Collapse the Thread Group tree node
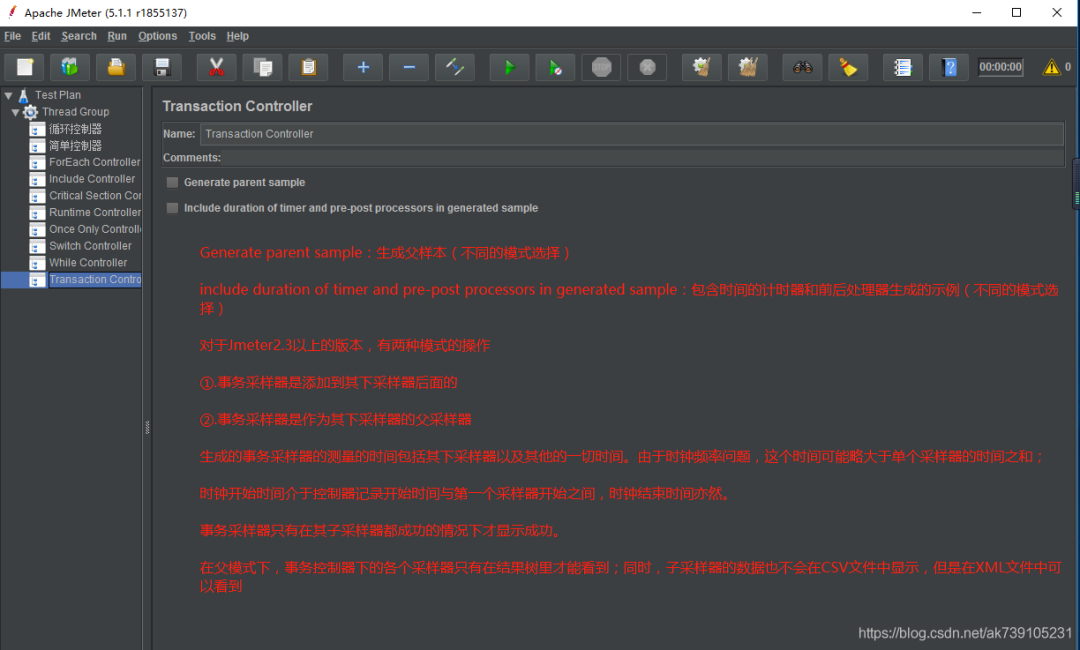This screenshot has height=650, width=1080. click(15, 112)
